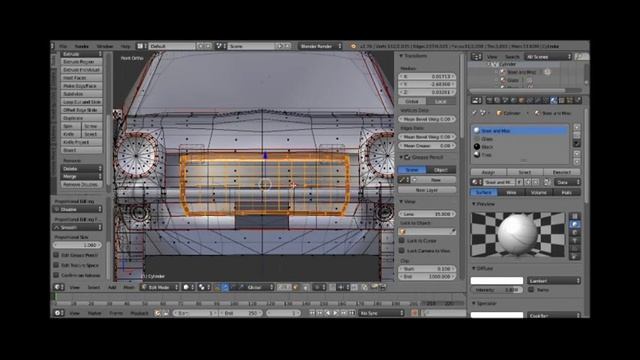Open the properties editor type icon
Image resolution: width=640 pixels, height=360 pixels.
tap(476, 100)
